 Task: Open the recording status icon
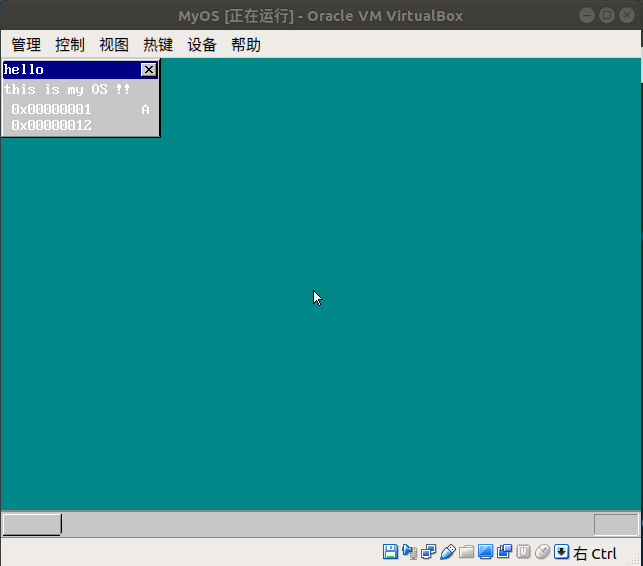pos(504,552)
